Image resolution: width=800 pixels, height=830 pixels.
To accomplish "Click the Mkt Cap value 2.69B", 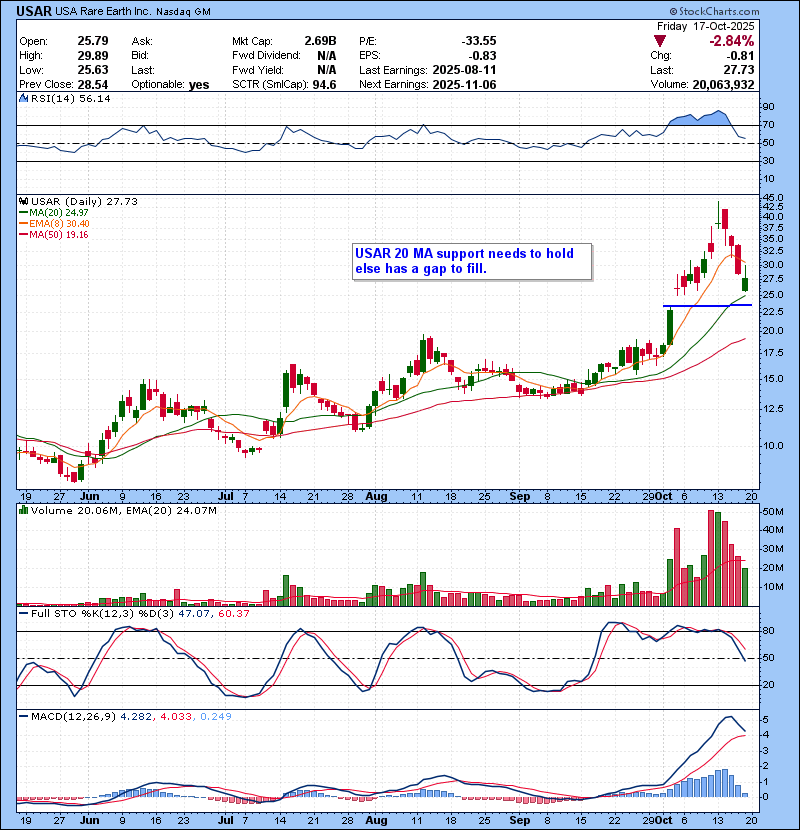I will click(320, 41).
